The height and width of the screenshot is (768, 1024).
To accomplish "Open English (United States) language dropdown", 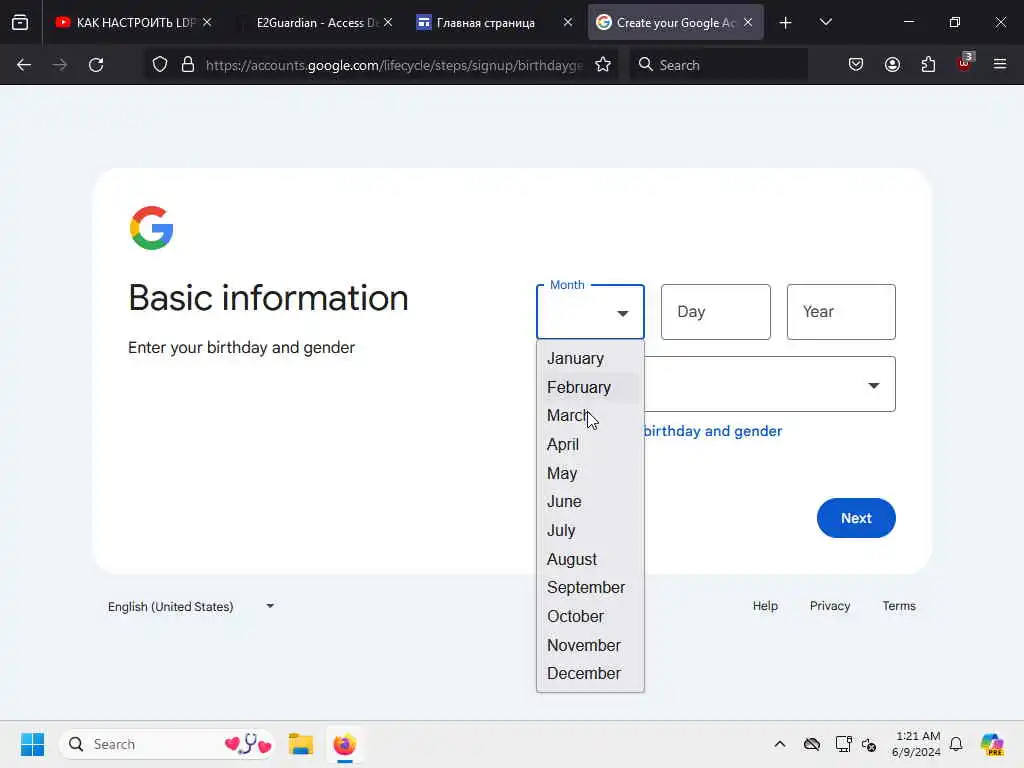I will tap(191, 607).
